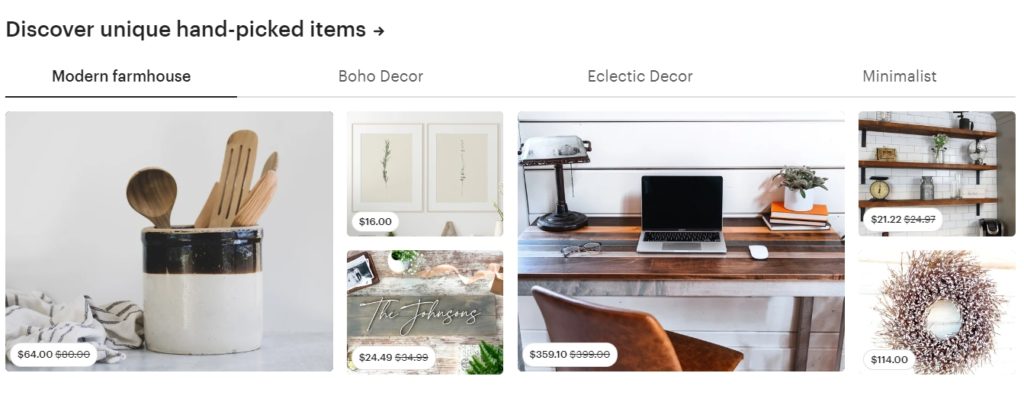The width and height of the screenshot is (1024, 402).
Task: Open The Johnsons sign listing
Action: coord(425,312)
